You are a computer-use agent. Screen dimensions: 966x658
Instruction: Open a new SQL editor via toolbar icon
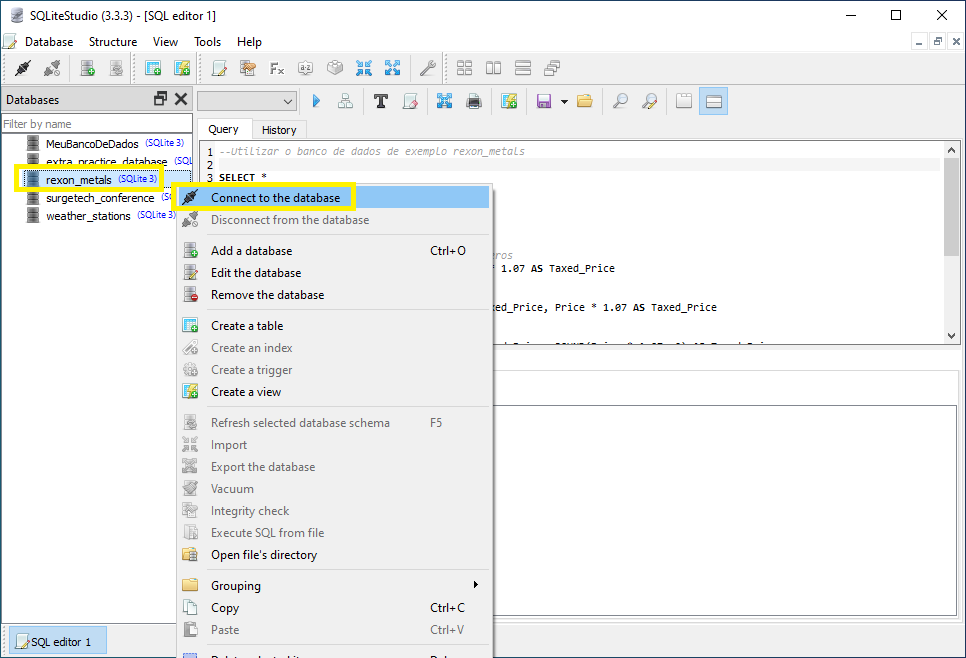219,68
